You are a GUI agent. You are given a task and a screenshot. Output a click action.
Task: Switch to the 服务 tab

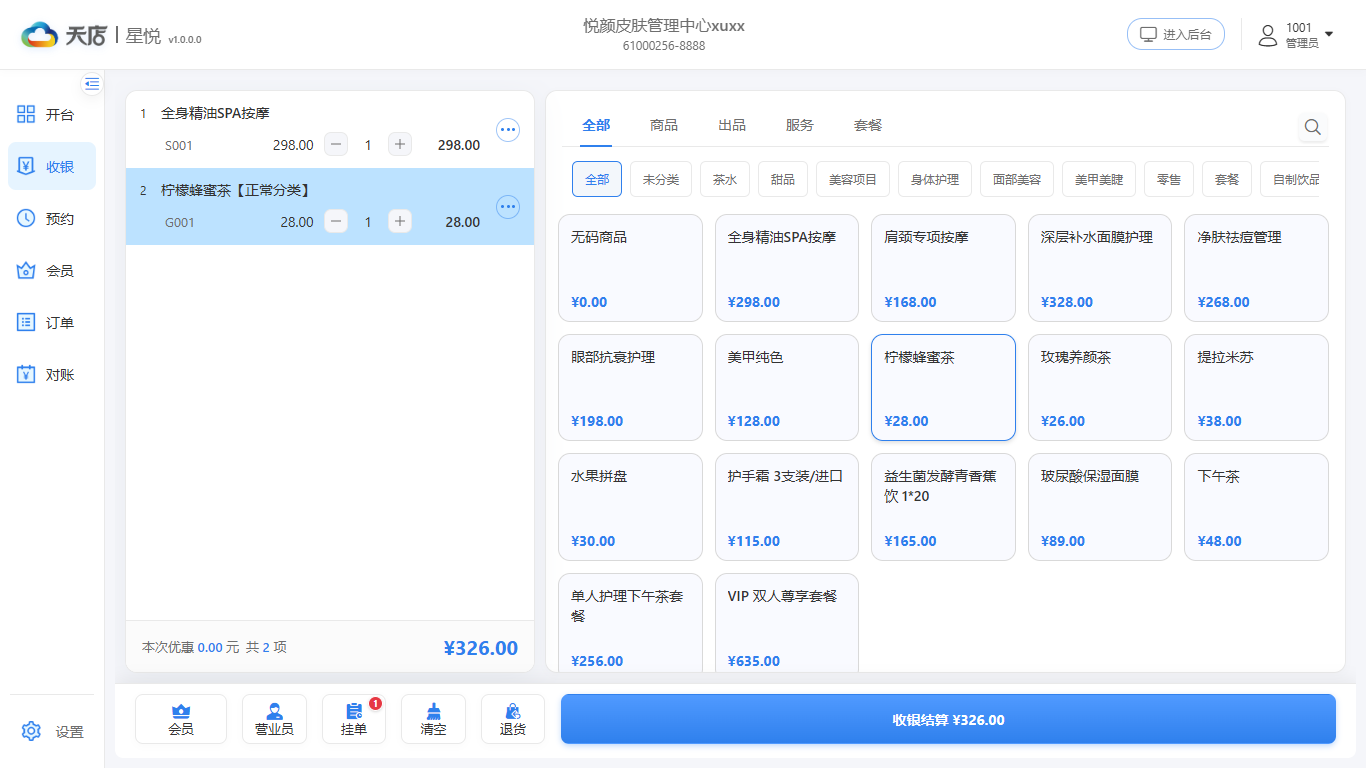point(800,125)
